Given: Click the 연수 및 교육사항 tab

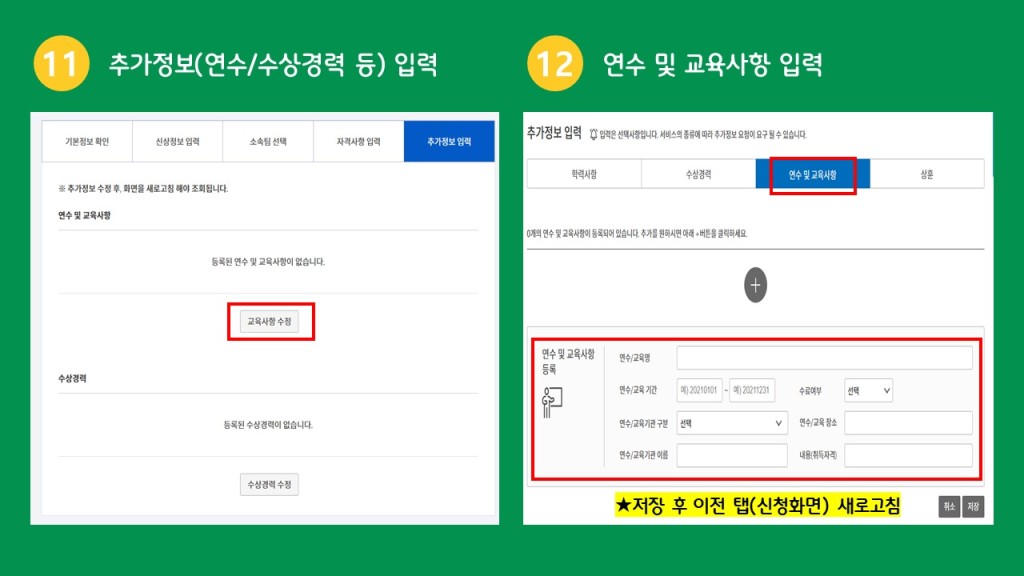Looking at the screenshot, I should pos(813,175).
